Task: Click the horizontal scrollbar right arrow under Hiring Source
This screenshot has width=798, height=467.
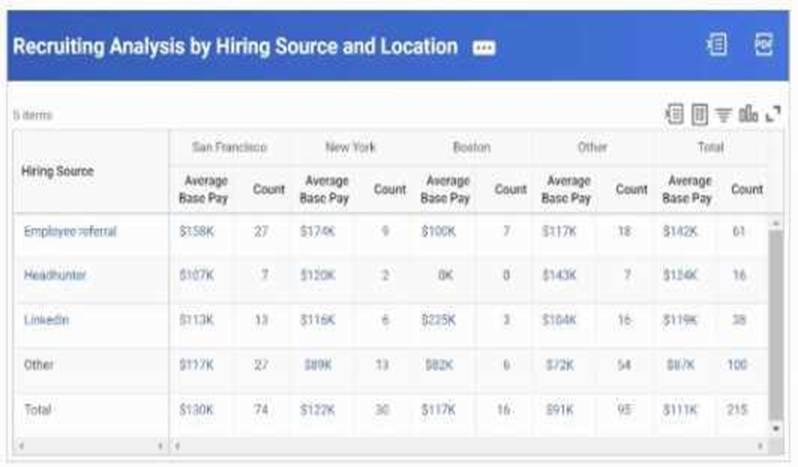Action: click(x=160, y=444)
